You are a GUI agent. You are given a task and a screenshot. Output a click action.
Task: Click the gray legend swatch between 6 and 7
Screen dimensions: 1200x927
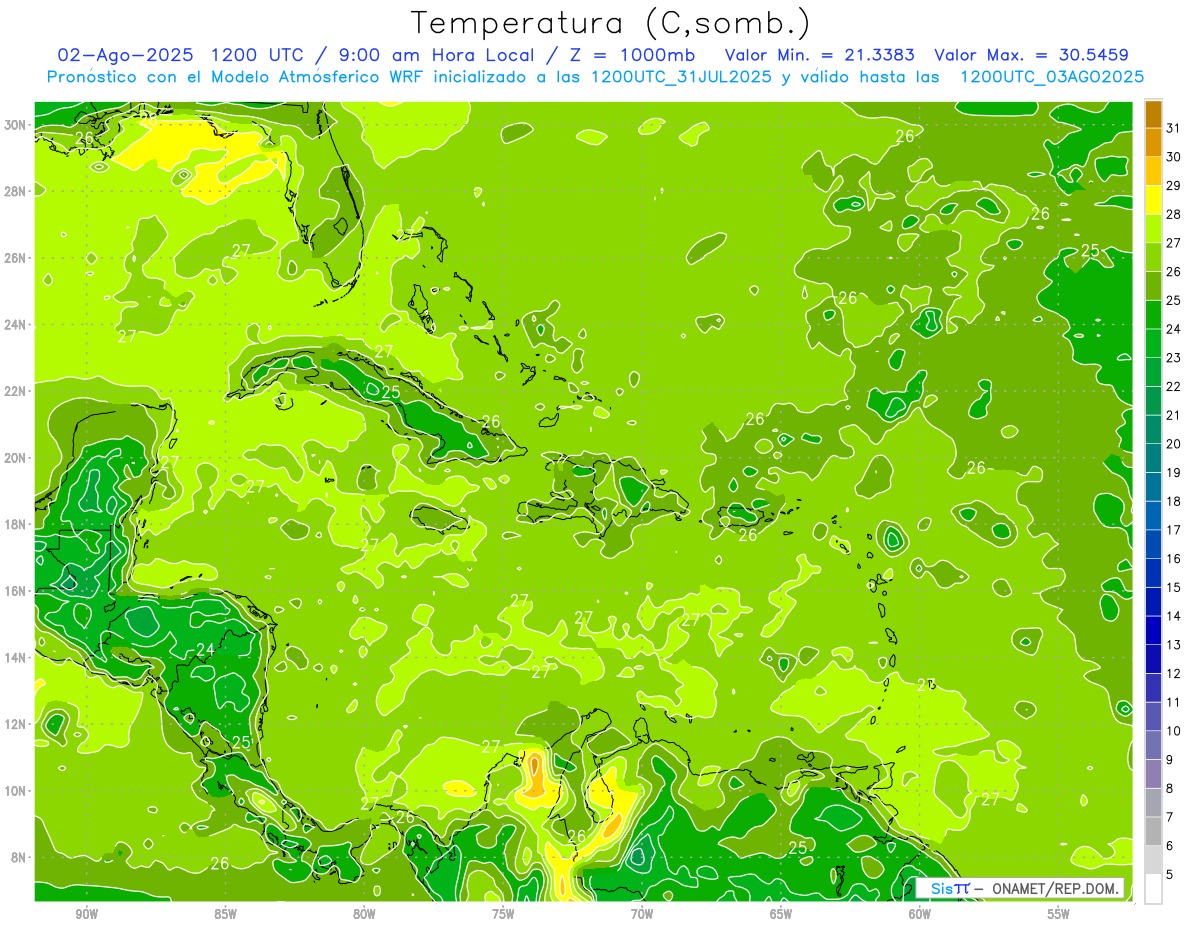pos(1153,831)
